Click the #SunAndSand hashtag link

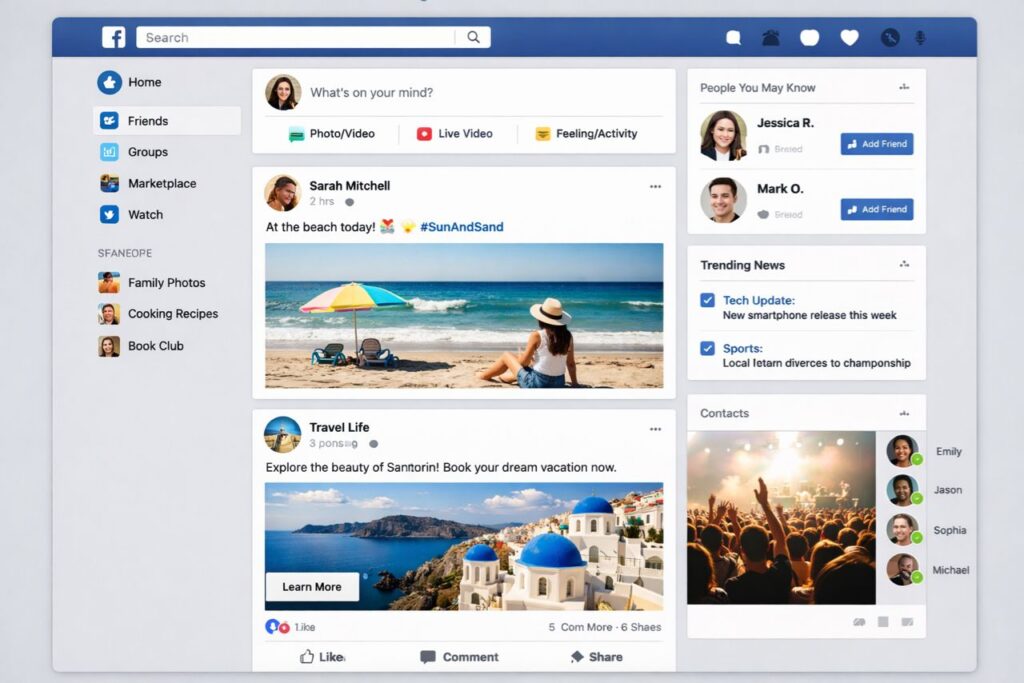[461, 227]
